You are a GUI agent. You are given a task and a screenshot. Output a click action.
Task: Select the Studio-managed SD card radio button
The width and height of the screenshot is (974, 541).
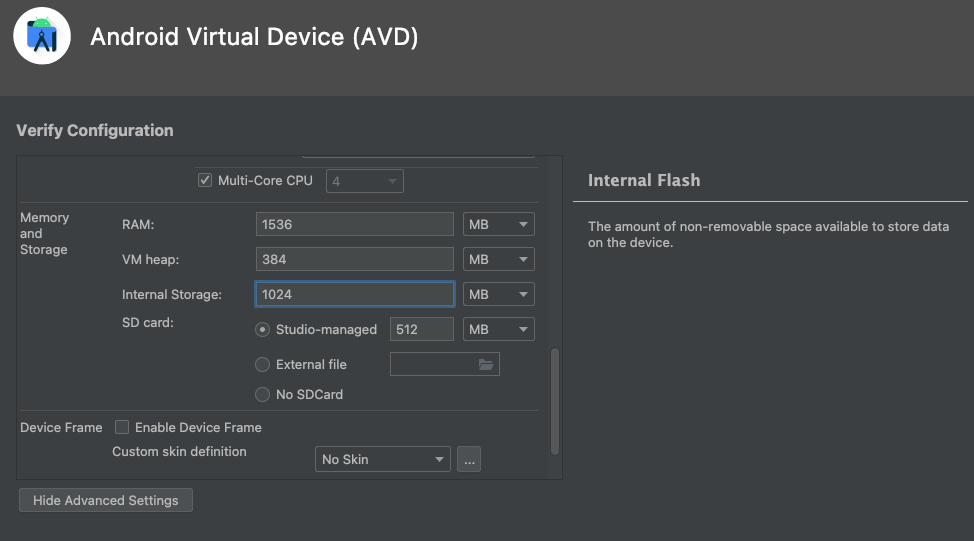coord(263,329)
